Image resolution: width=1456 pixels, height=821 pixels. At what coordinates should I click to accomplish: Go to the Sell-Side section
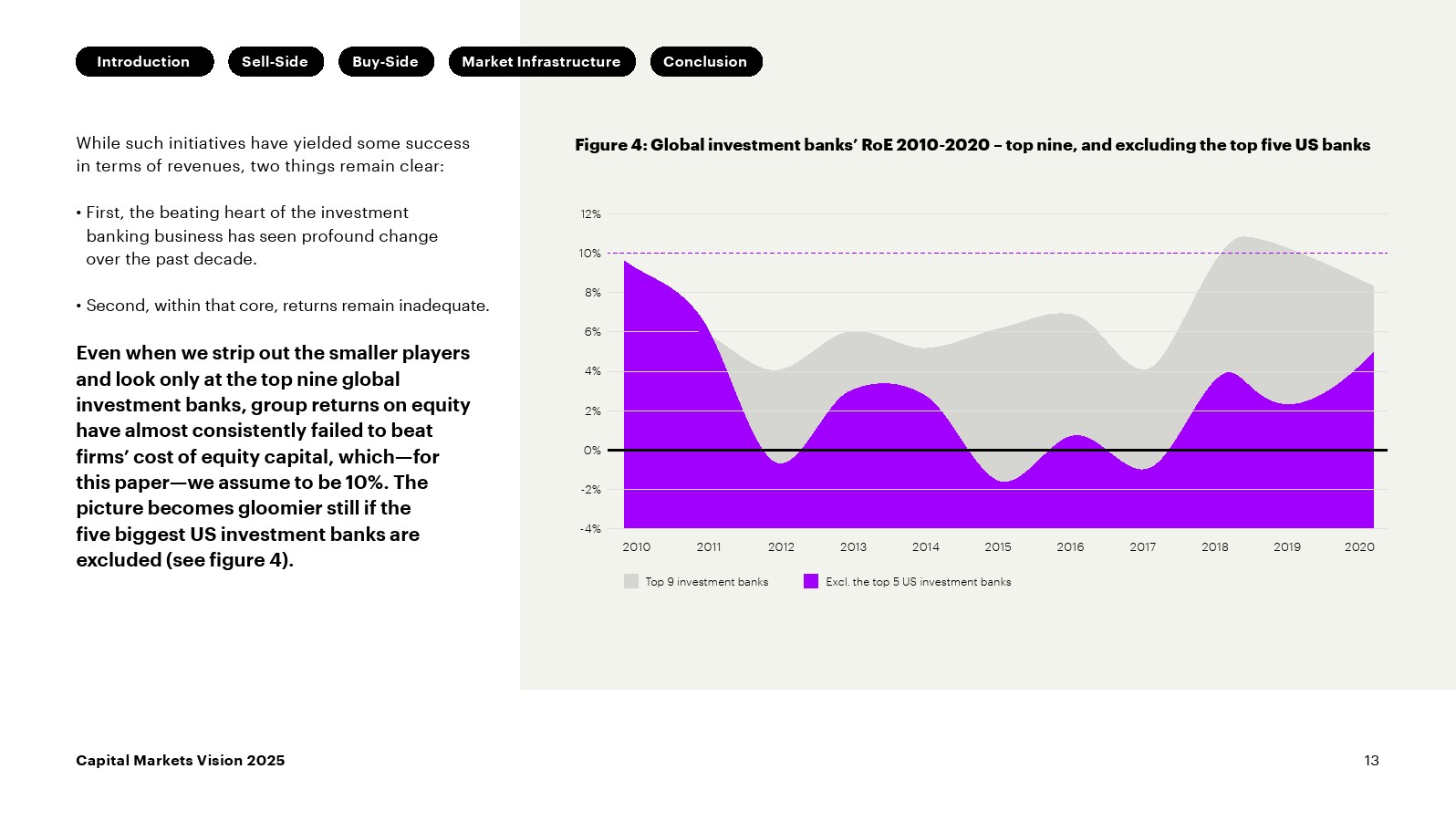tap(276, 62)
